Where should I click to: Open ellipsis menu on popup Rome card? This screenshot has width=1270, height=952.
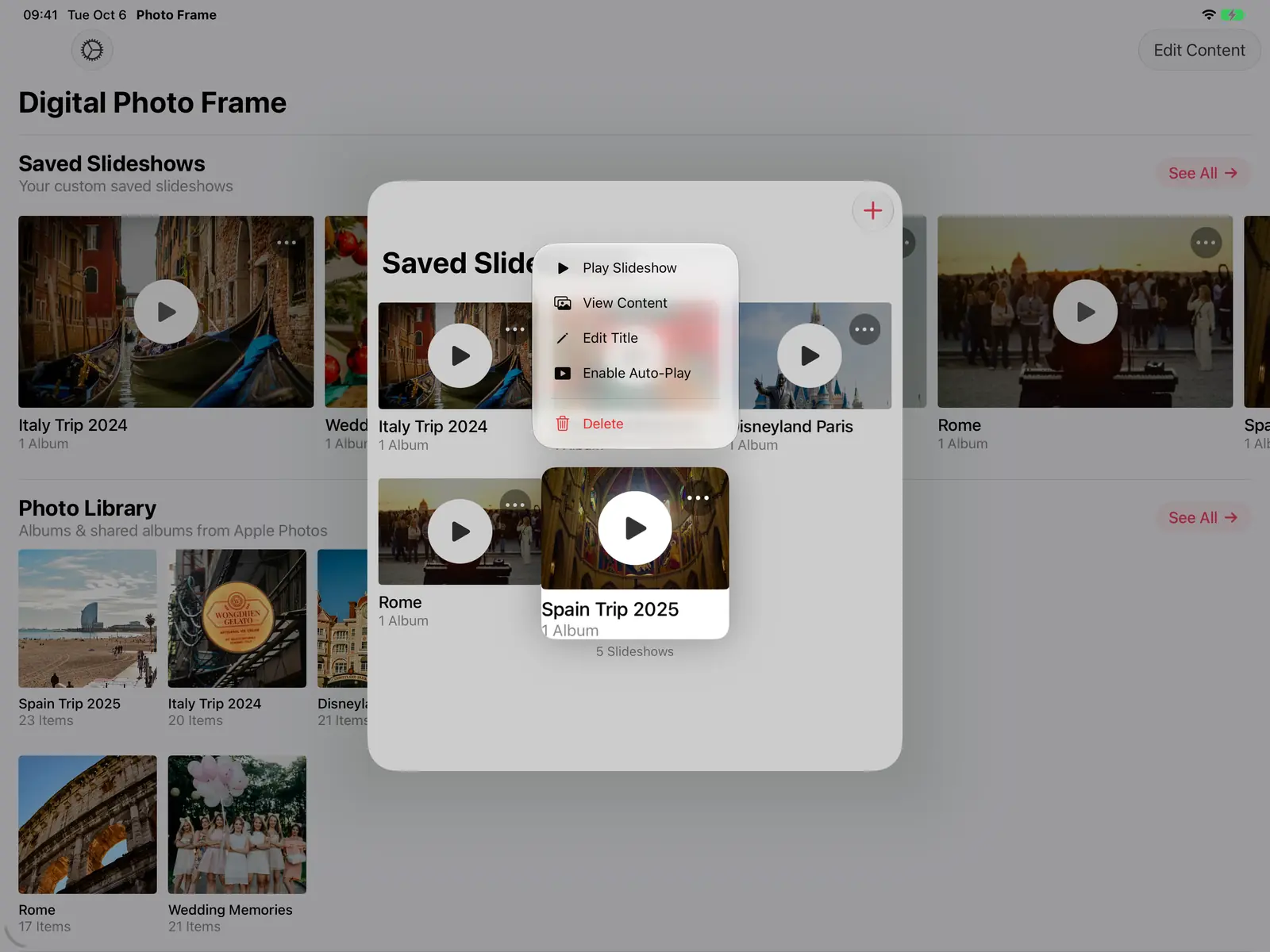[x=515, y=505]
